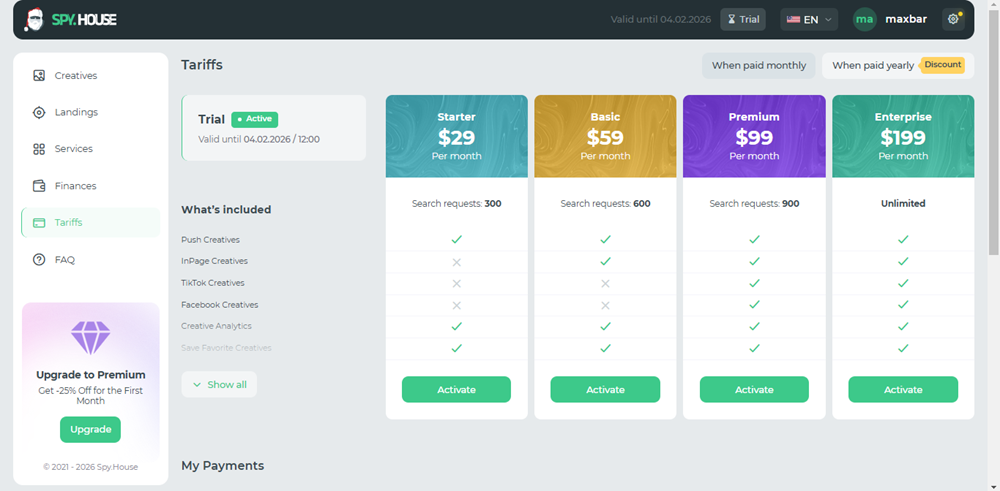The image size is (1000, 491).
Task: Click the FAQ question mark icon
Action: pyautogui.click(x=39, y=260)
